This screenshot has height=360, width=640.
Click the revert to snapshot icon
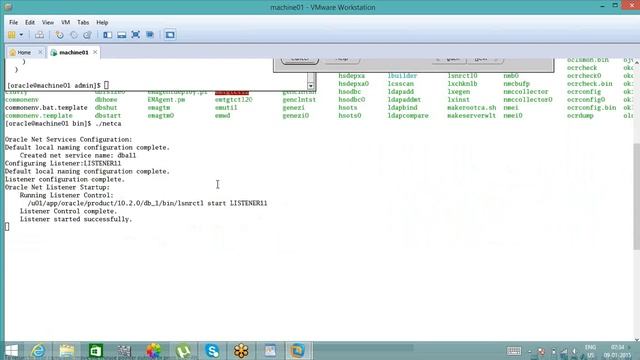tap(74, 35)
